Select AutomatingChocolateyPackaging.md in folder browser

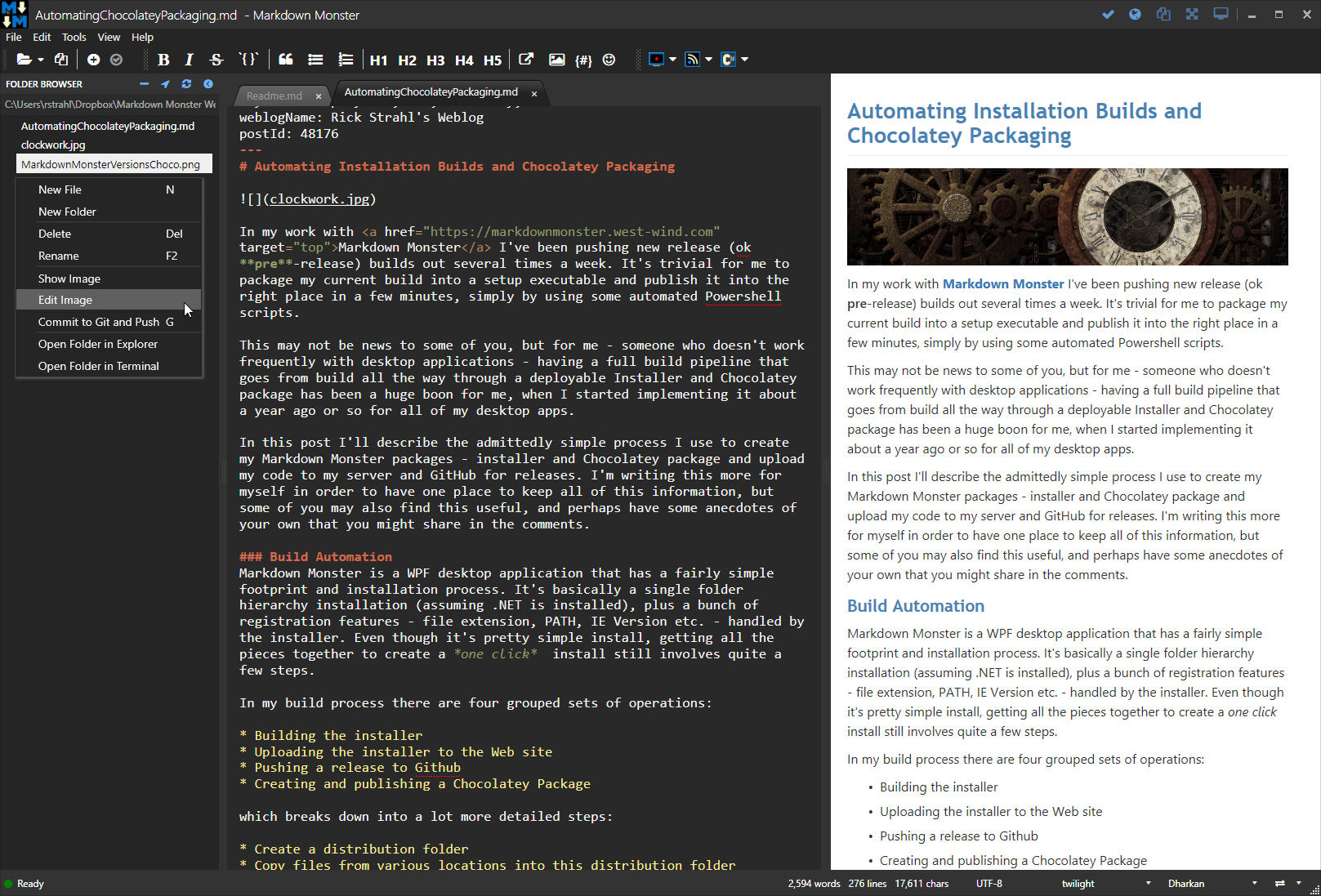[x=108, y=126]
